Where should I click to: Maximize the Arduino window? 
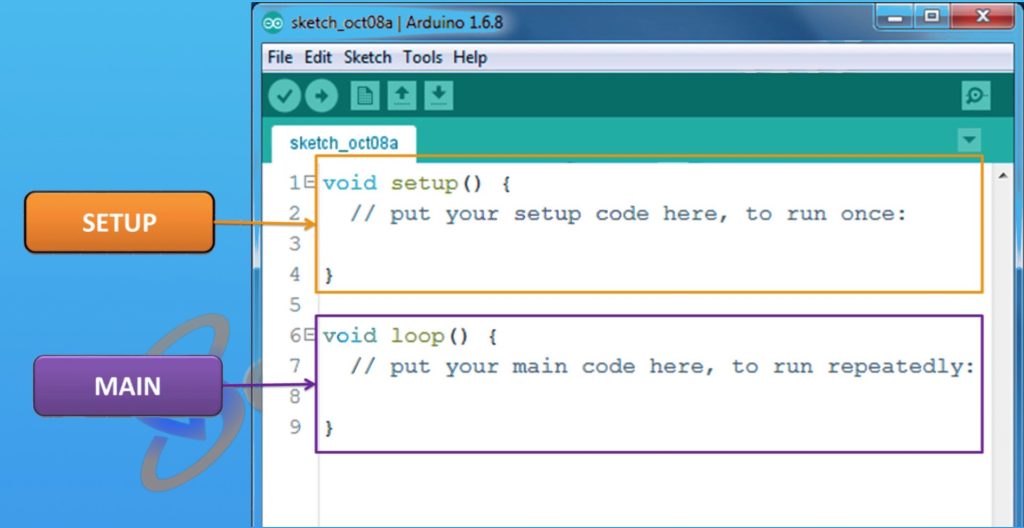click(x=932, y=16)
